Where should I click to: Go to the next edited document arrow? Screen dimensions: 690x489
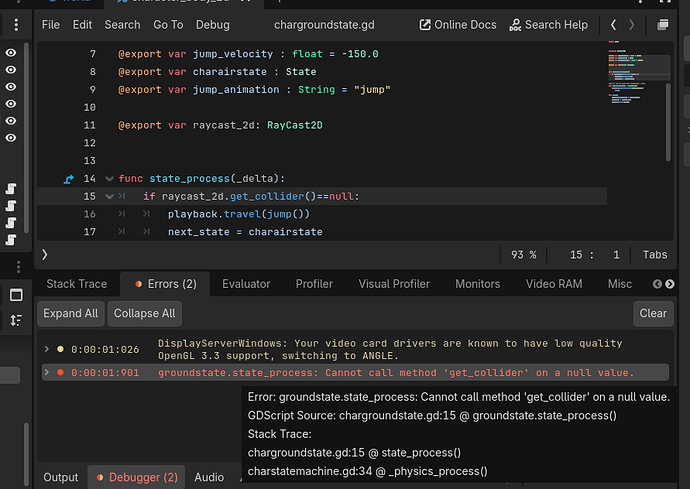[631, 25]
